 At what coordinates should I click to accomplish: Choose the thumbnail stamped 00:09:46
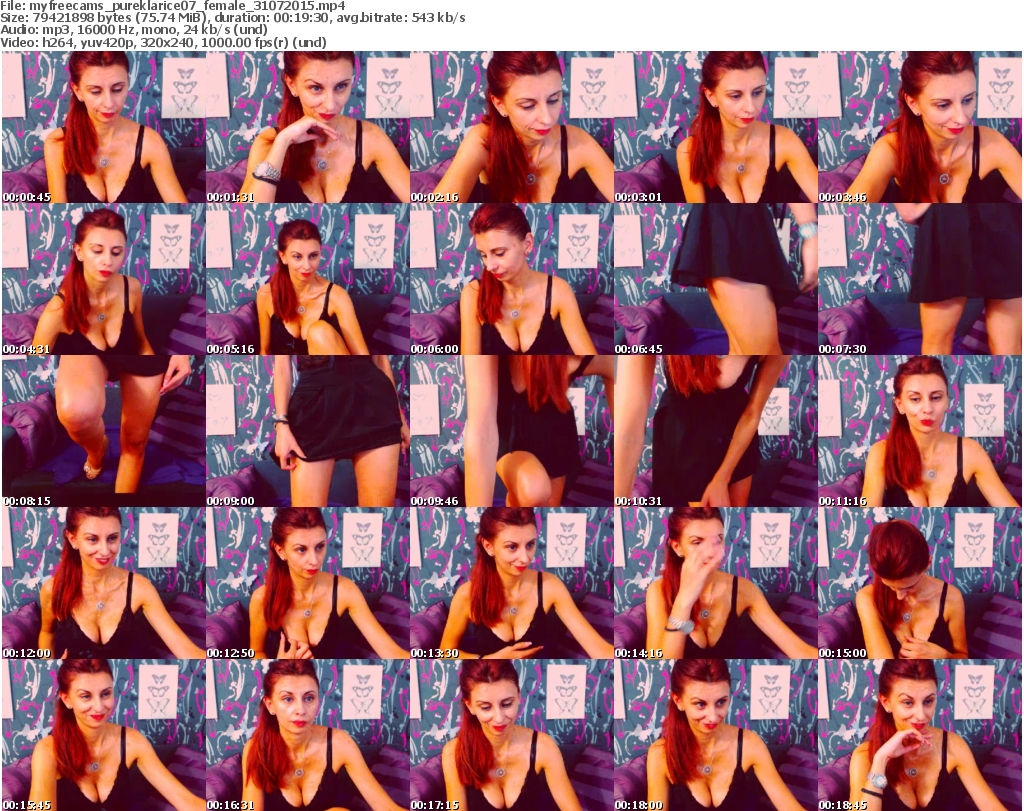click(x=511, y=432)
